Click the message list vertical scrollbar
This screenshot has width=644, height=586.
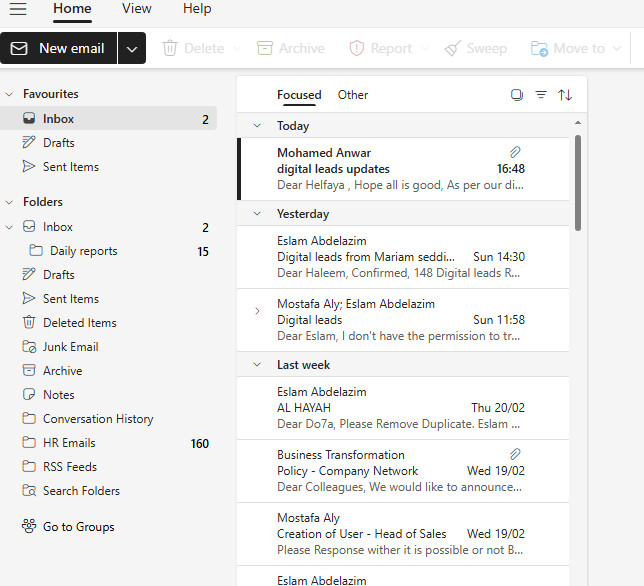point(578,183)
